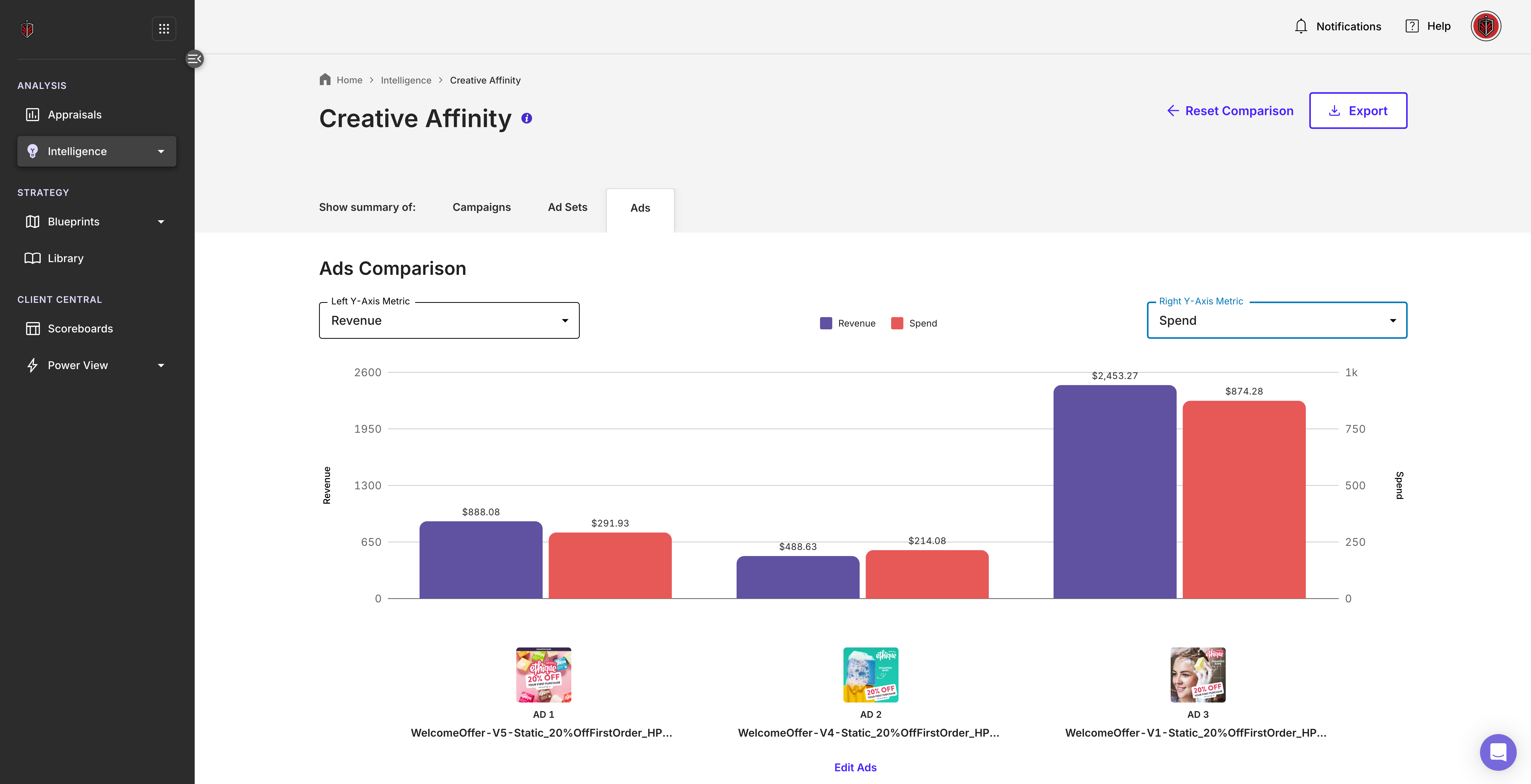Expand the Power View submenu arrow
The image size is (1531, 784).
click(161, 365)
